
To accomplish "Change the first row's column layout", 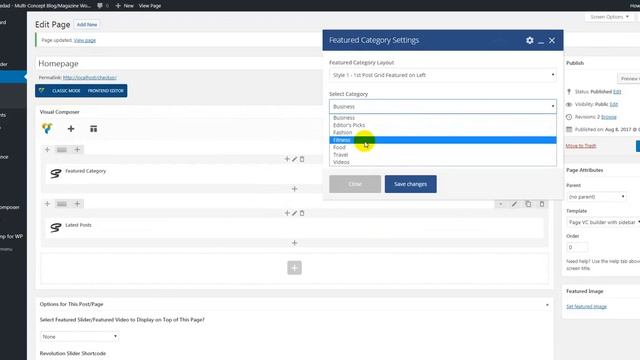I will click(62, 150).
